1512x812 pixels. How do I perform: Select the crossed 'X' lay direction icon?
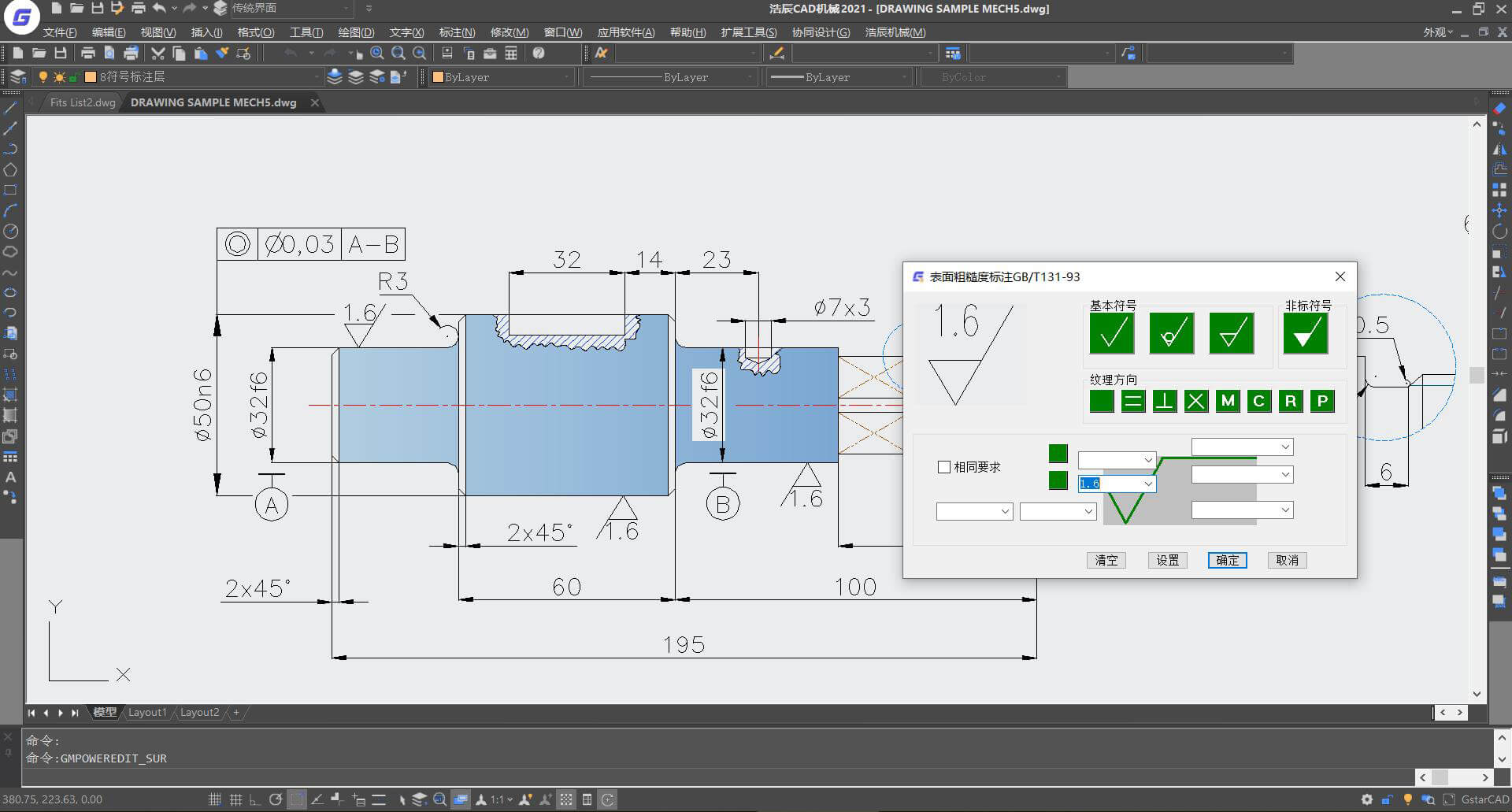click(1195, 402)
